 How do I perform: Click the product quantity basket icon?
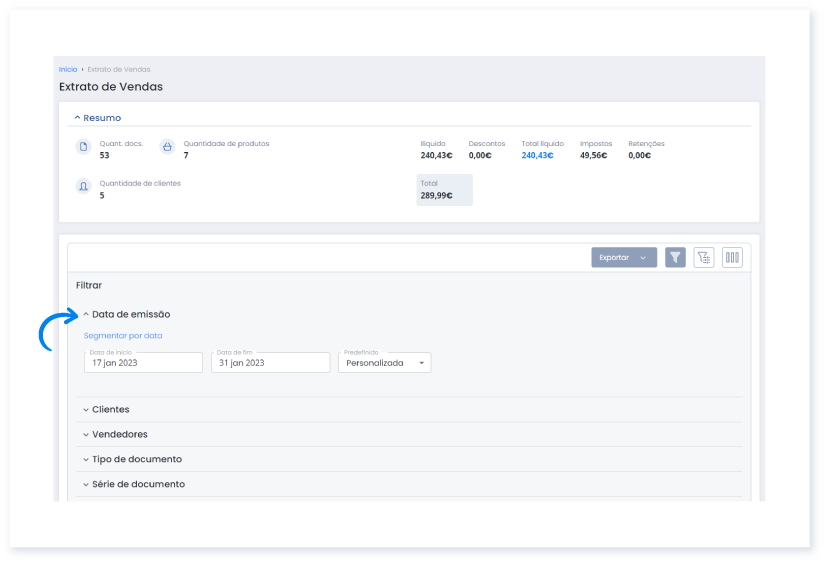(167, 148)
